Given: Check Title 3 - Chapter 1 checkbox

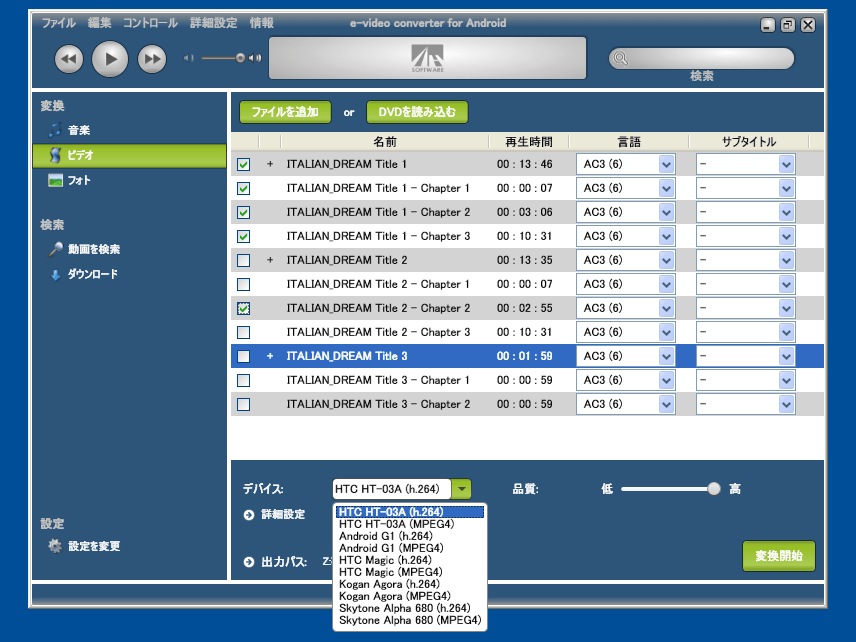Looking at the screenshot, I should (243, 381).
